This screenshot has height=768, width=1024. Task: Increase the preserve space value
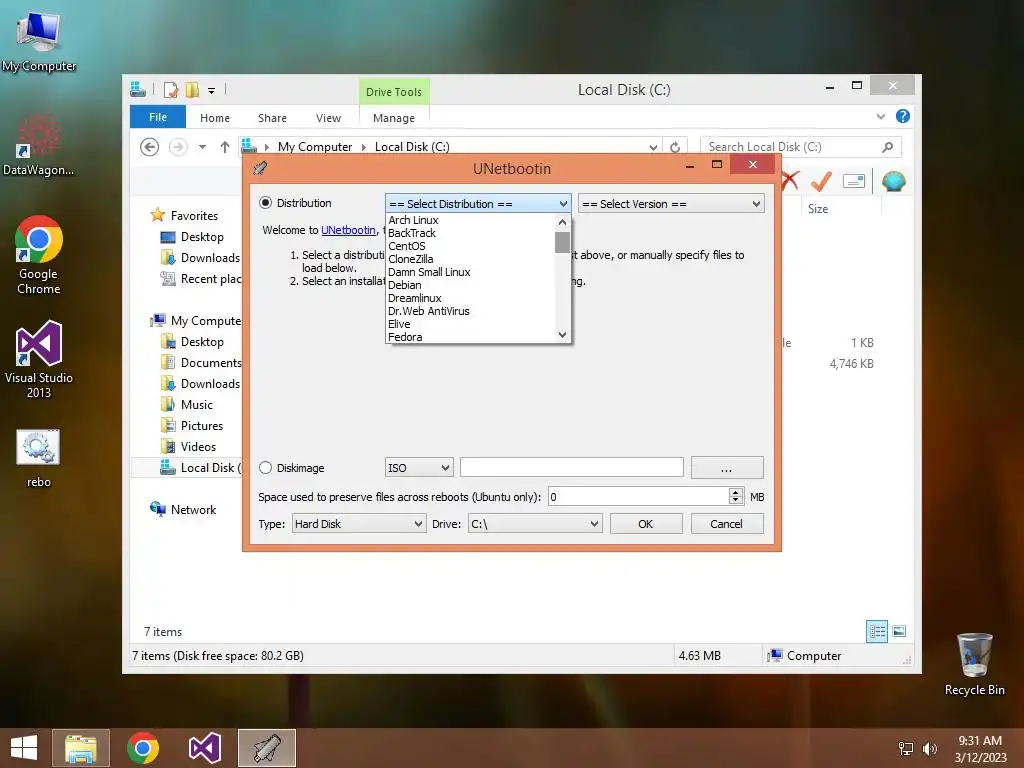pyautogui.click(x=735, y=492)
